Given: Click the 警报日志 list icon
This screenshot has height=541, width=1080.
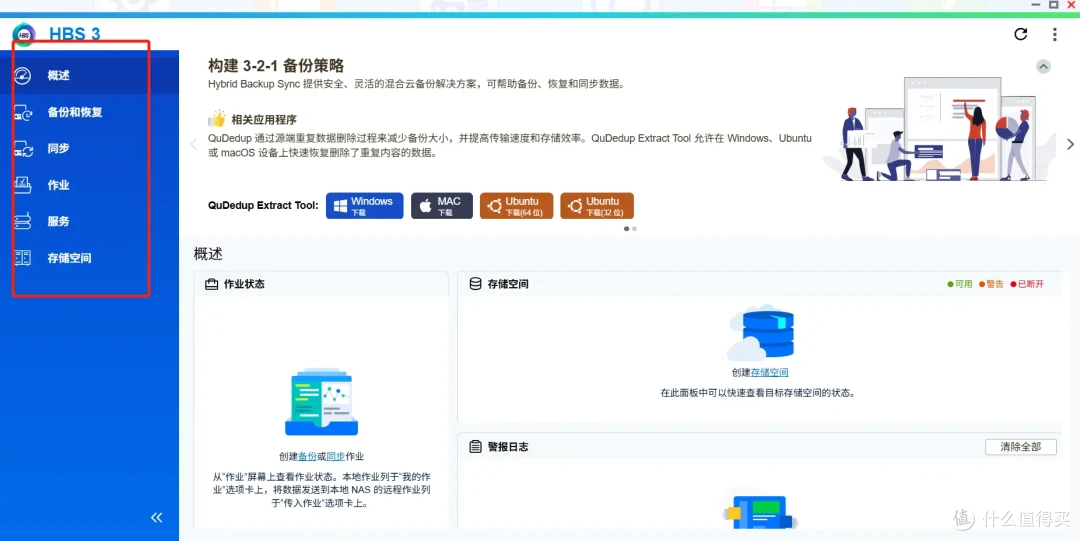Looking at the screenshot, I should (475, 447).
